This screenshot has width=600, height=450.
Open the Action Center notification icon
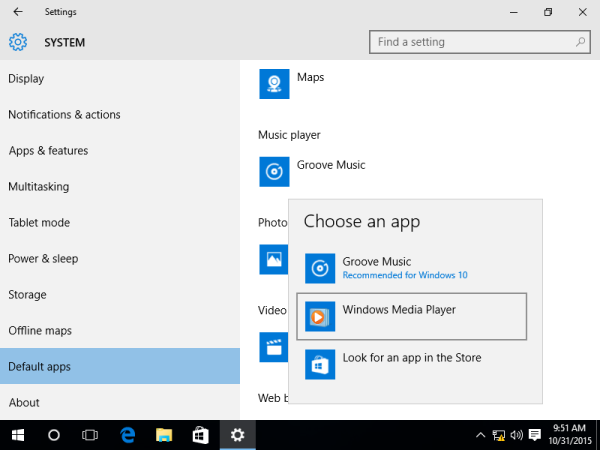[x=535, y=435]
